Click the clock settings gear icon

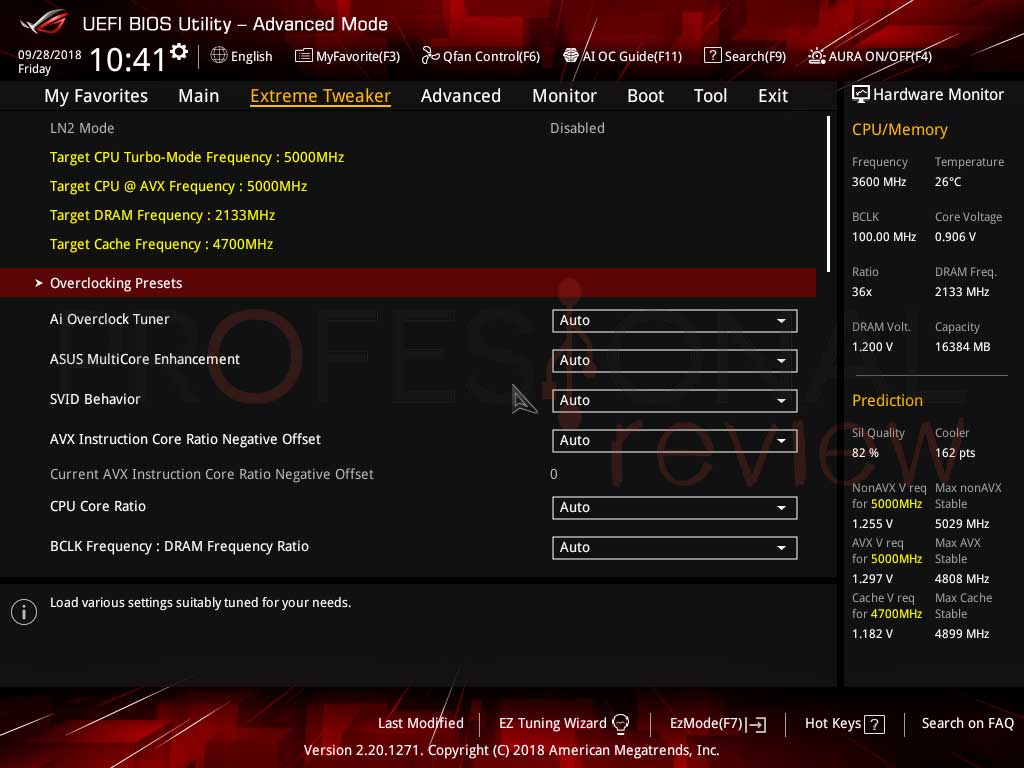coord(176,47)
